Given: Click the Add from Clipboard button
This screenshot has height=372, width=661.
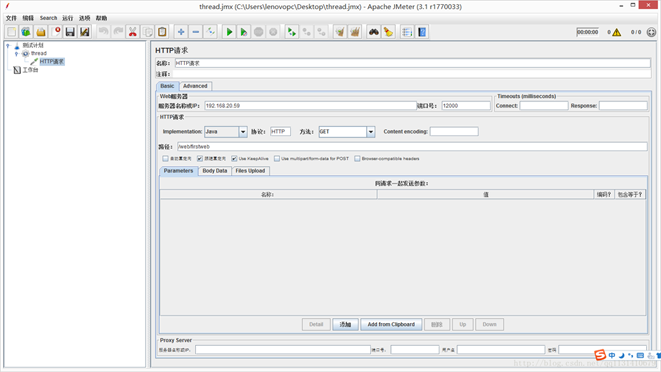Looking at the screenshot, I should click(x=391, y=324).
